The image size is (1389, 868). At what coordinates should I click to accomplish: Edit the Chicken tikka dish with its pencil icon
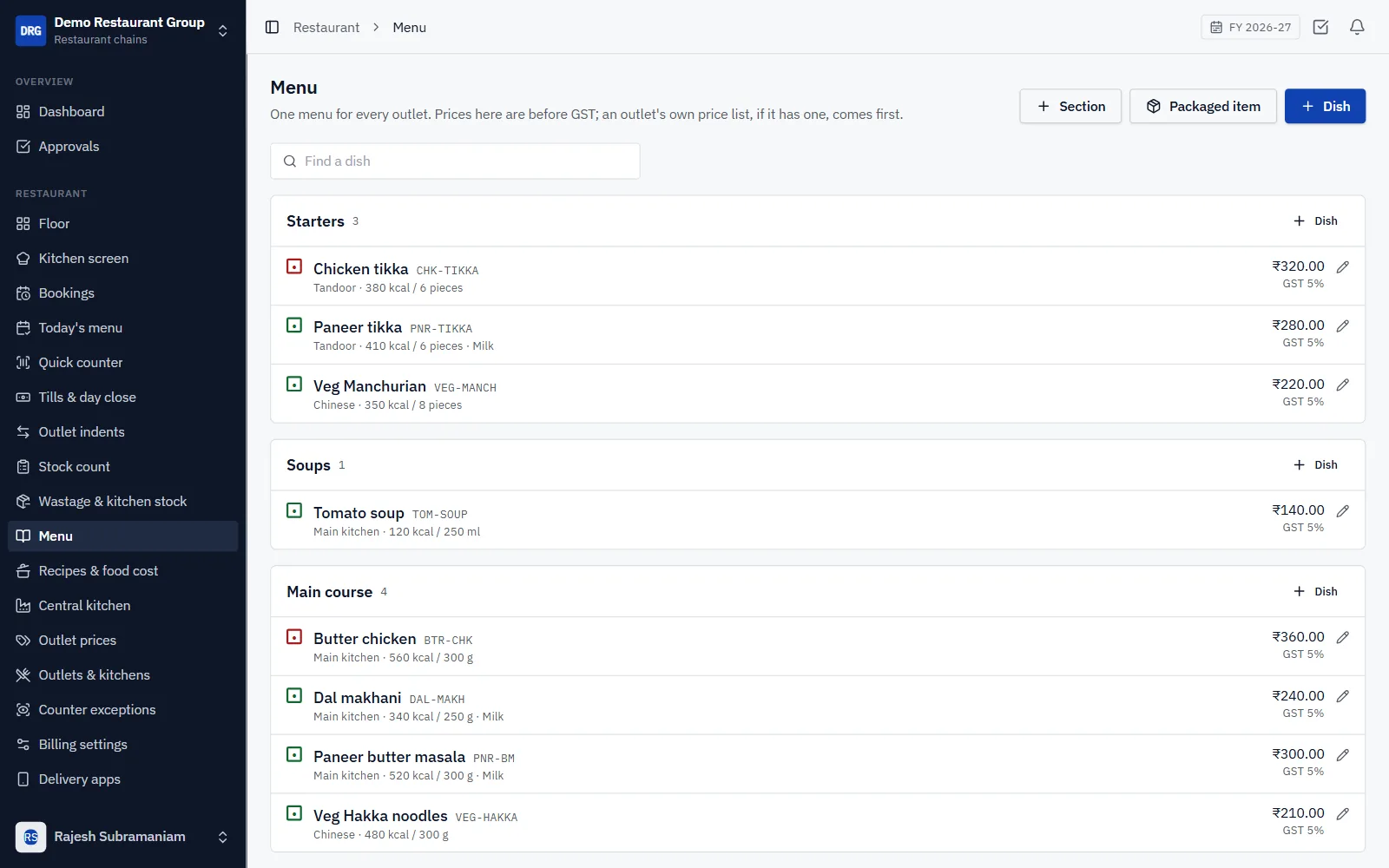pos(1343,266)
